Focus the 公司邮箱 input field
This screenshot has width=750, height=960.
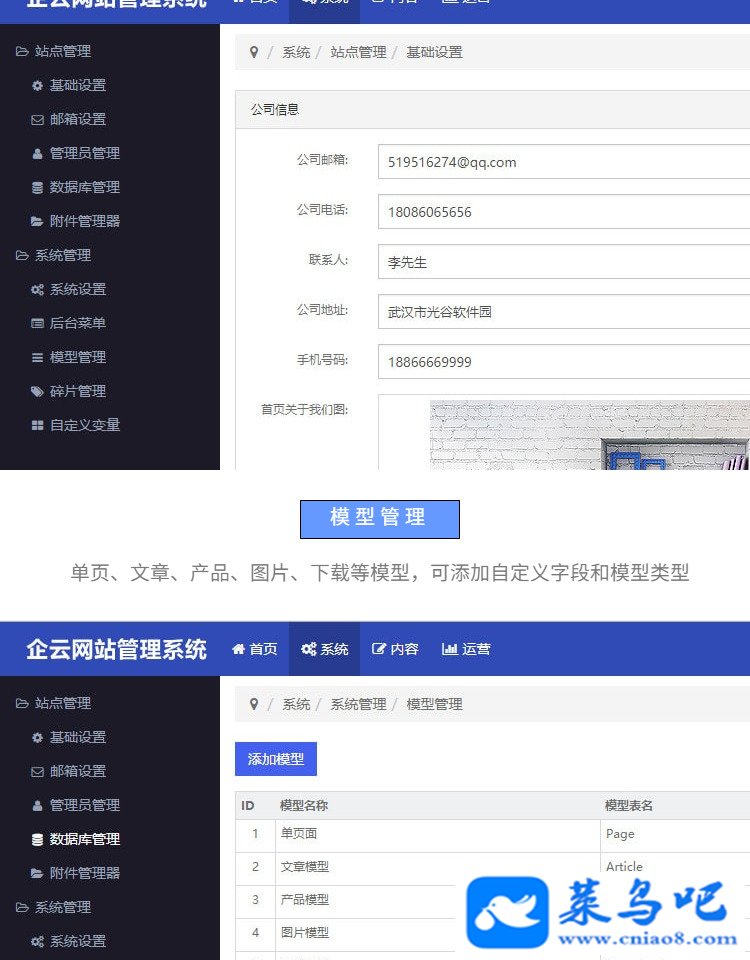tap(564, 162)
